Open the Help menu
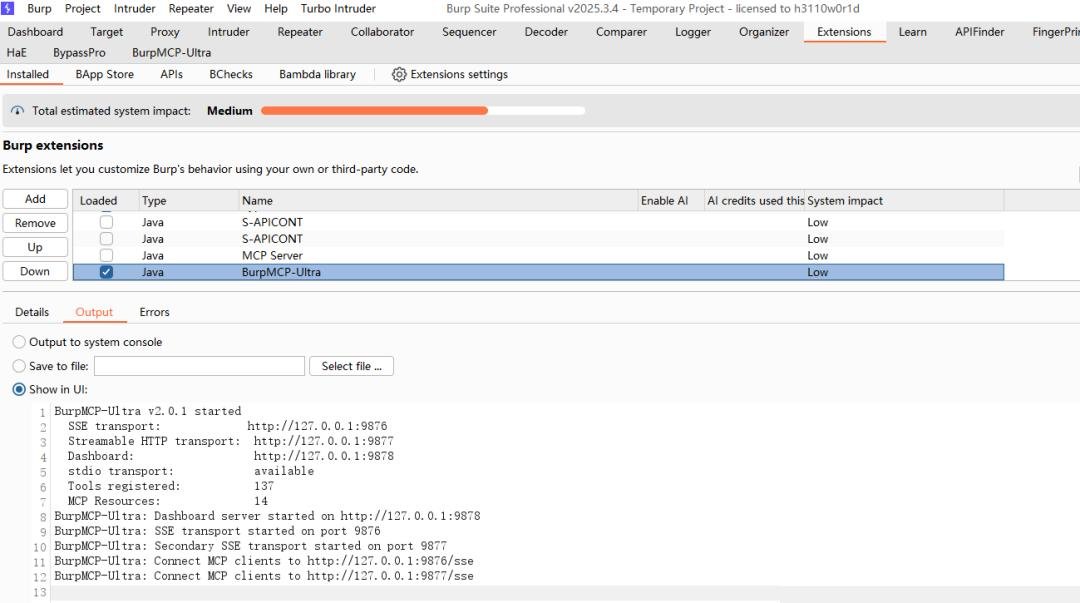This screenshot has width=1080, height=603. [x=276, y=9]
